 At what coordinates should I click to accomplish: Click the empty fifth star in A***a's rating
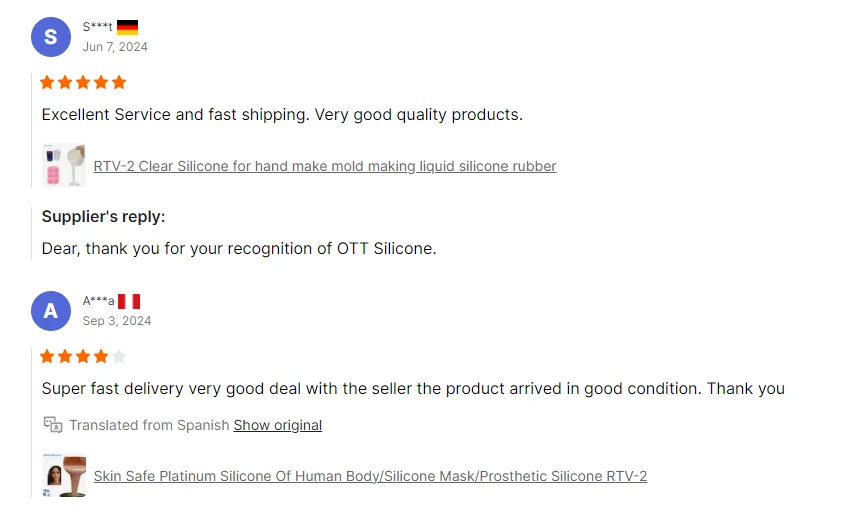click(x=119, y=356)
